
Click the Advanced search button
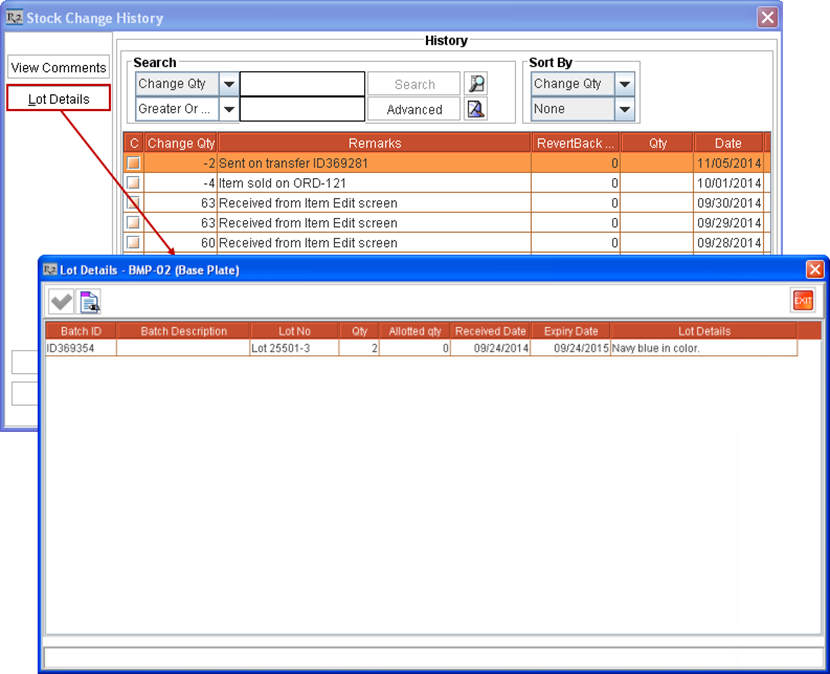coord(414,109)
